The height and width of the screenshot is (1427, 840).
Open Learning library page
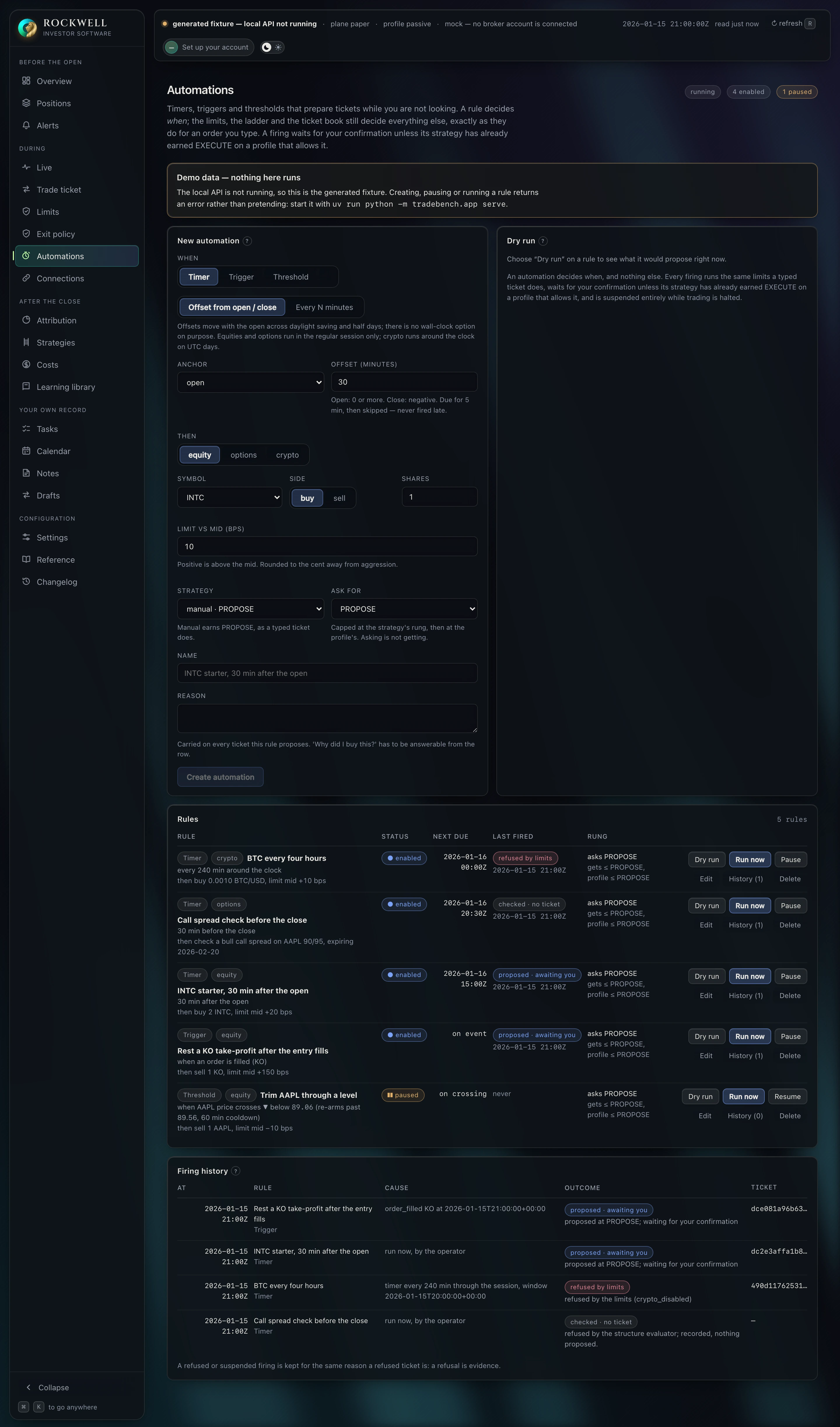click(77, 387)
